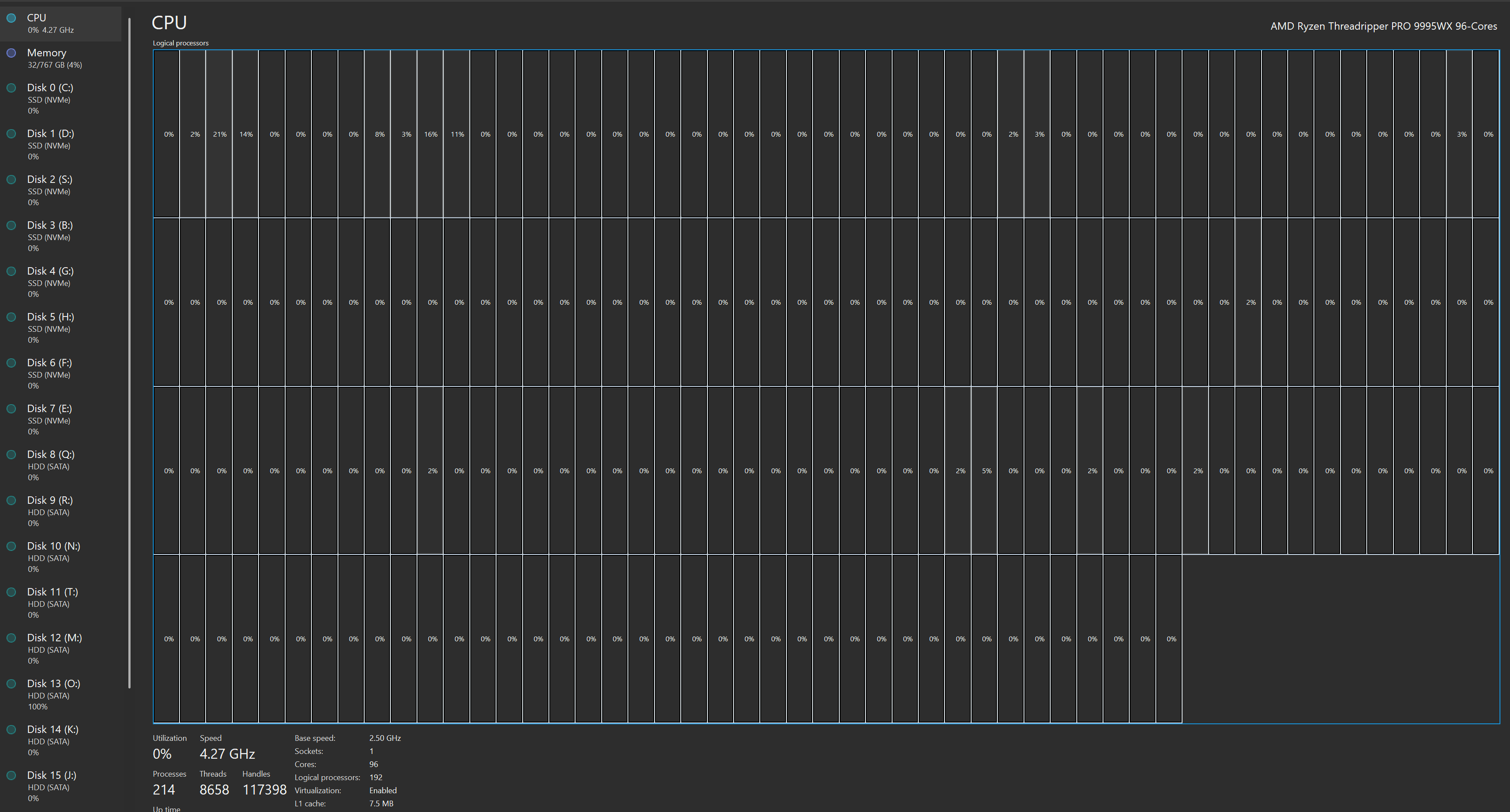Click the AMD Ryzen Threadripper processor name
This screenshot has height=812, width=1510.
click(1383, 26)
